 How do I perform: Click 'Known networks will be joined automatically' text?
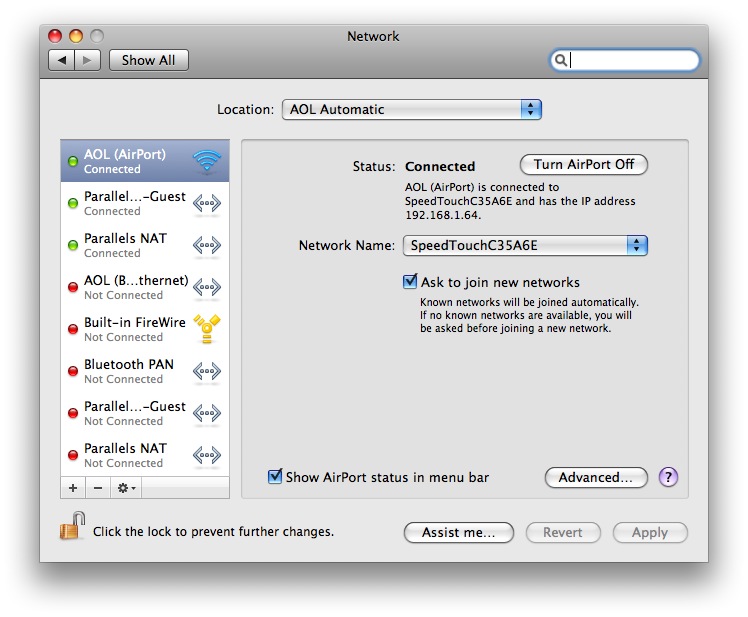tap(529, 302)
